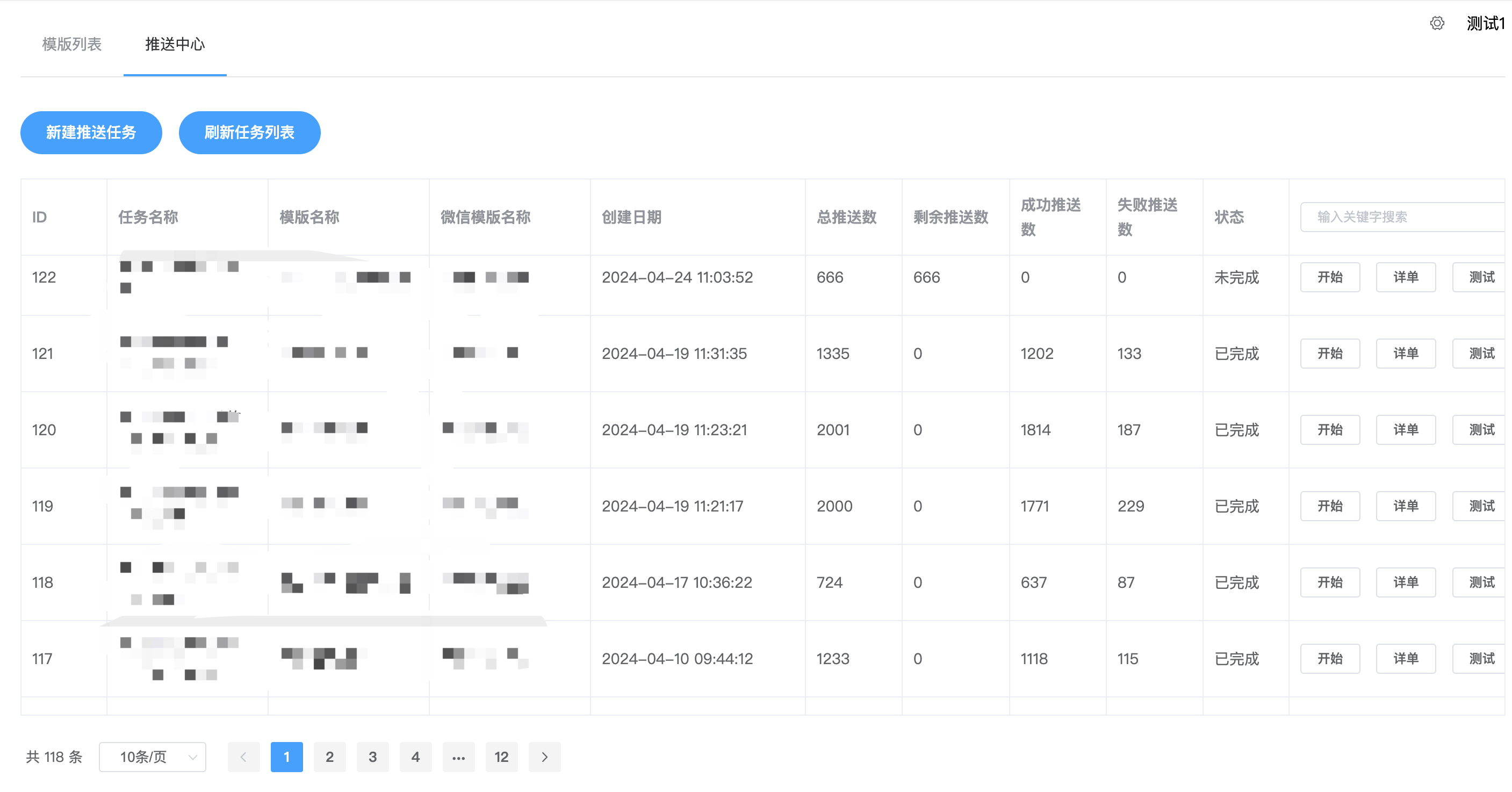1512x792 pixels.
Task: Click the 新建推送任务 button
Action: (x=91, y=133)
